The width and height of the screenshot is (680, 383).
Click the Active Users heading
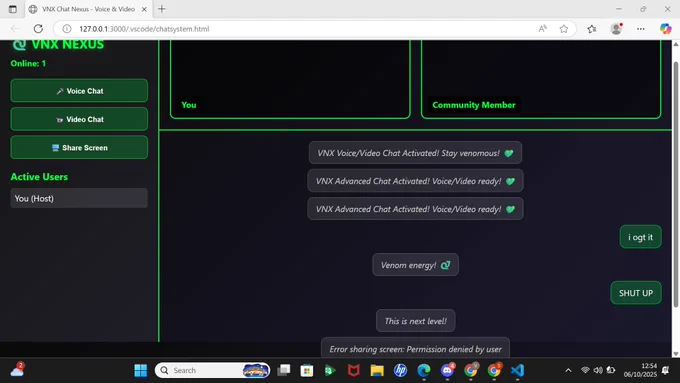(x=39, y=177)
